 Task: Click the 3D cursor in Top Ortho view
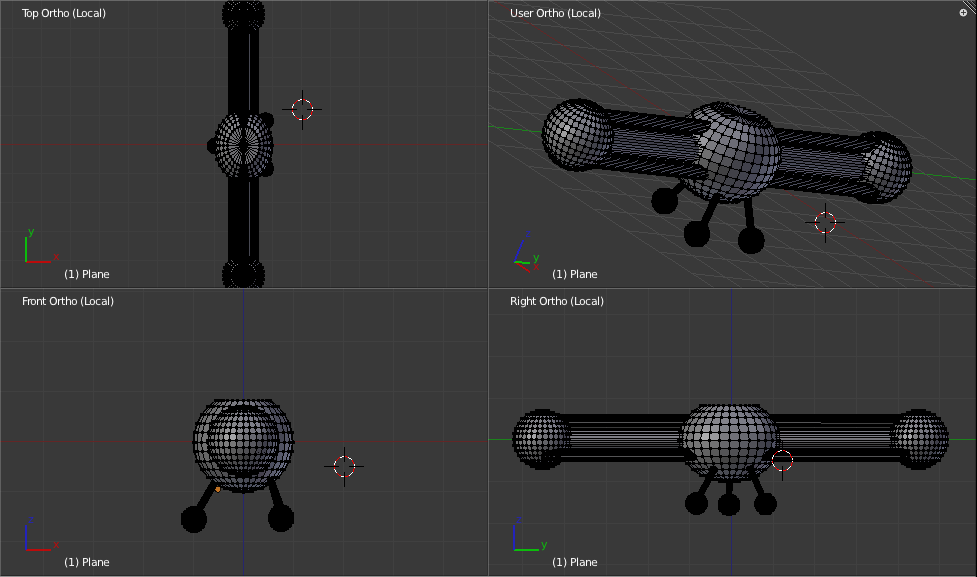point(302,109)
